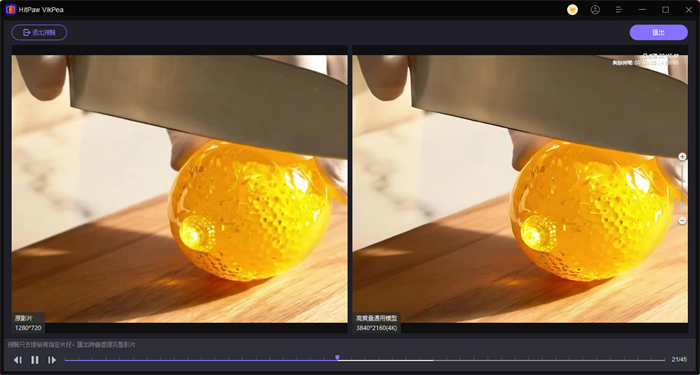Minimize the HitPaw VikPea window

pos(642,10)
